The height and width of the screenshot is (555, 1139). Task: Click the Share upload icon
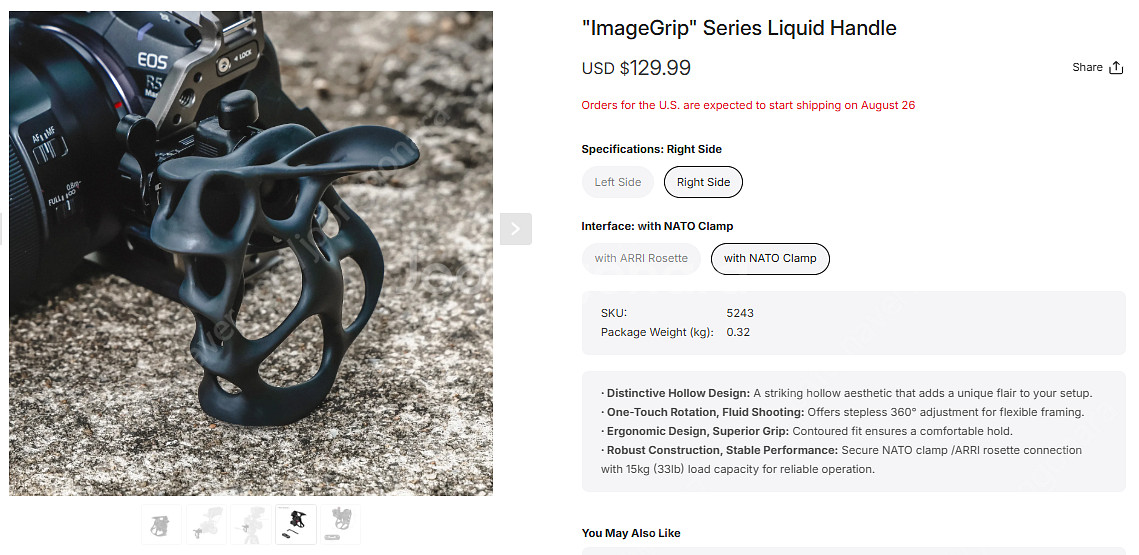tap(1116, 68)
